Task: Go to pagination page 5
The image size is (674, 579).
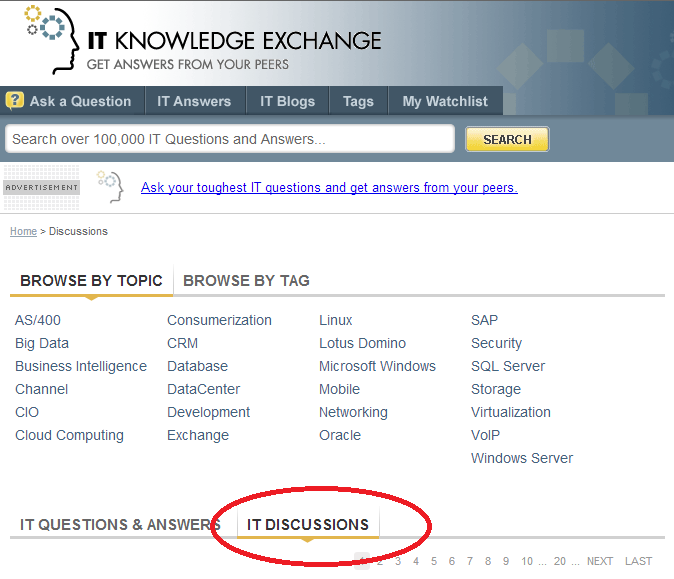Action: click(434, 561)
